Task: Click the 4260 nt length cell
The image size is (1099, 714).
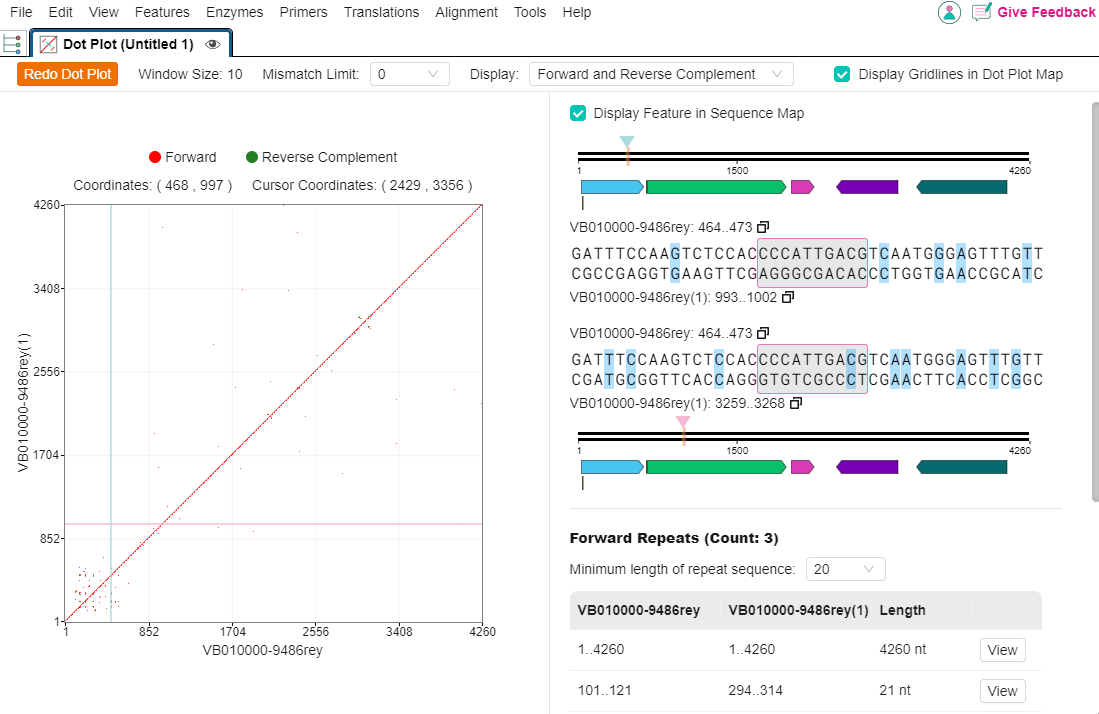Action: click(902, 650)
